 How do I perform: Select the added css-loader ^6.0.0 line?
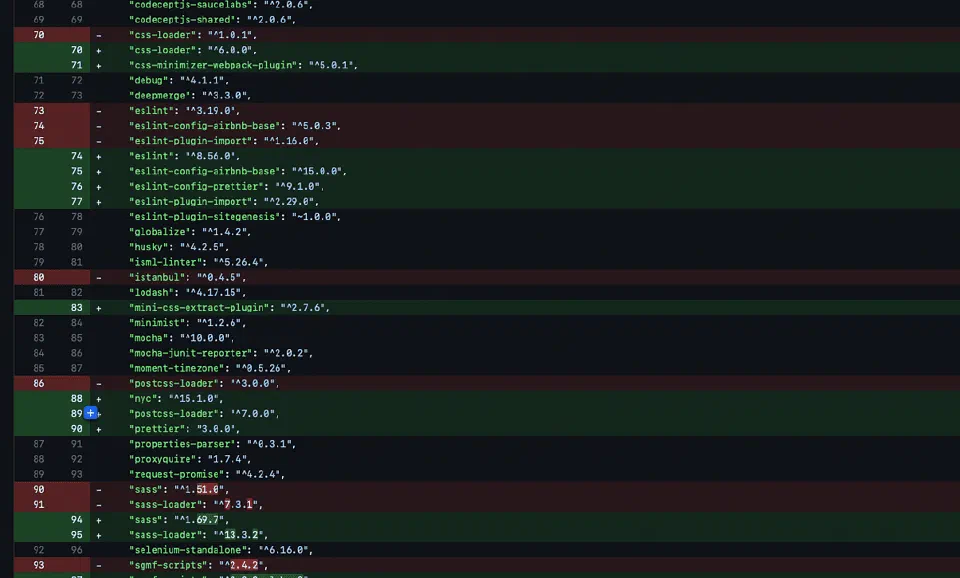[x=487, y=50]
